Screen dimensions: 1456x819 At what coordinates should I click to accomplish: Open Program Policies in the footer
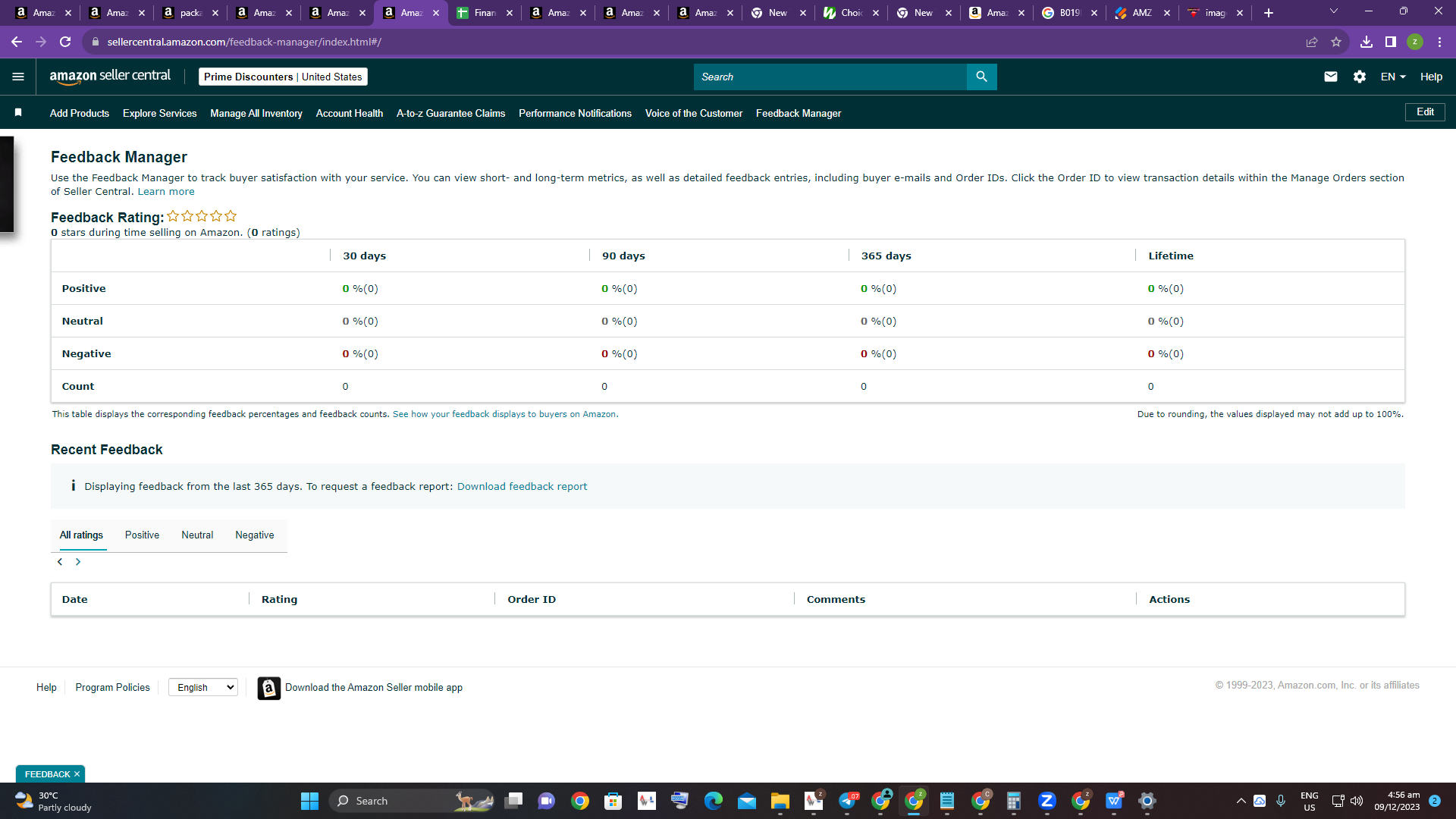[113, 687]
